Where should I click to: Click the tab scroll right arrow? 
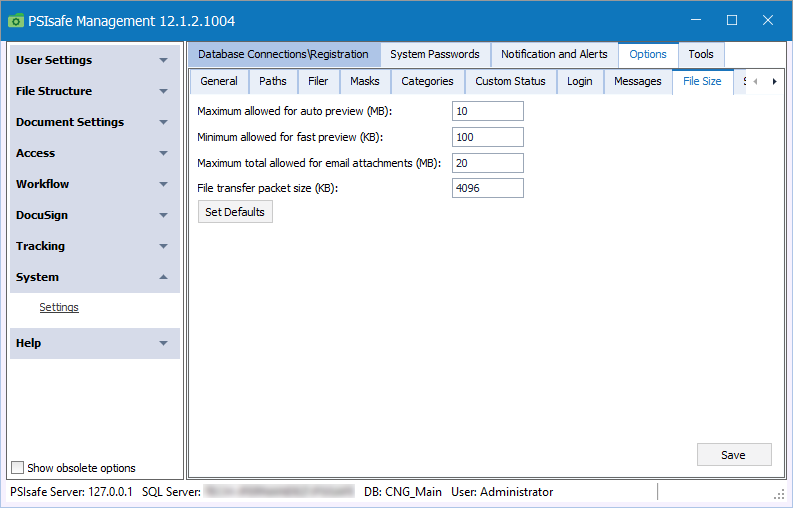click(774, 81)
